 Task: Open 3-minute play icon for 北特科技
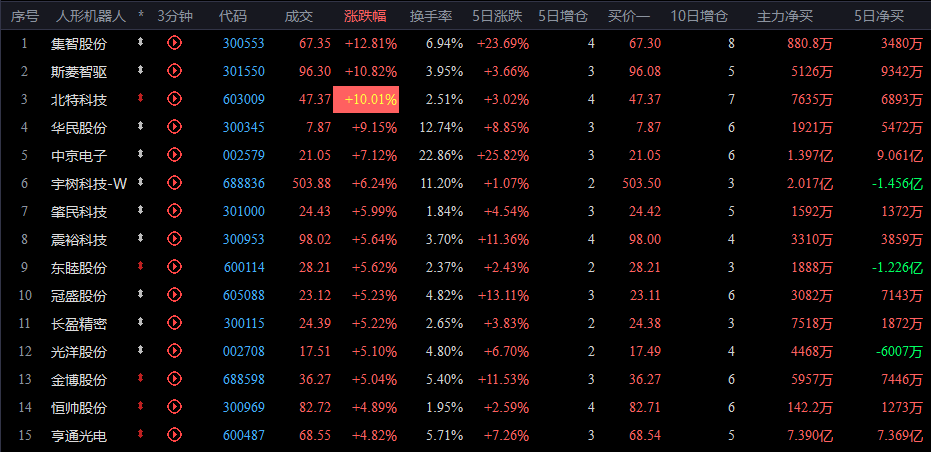tap(174, 99)
